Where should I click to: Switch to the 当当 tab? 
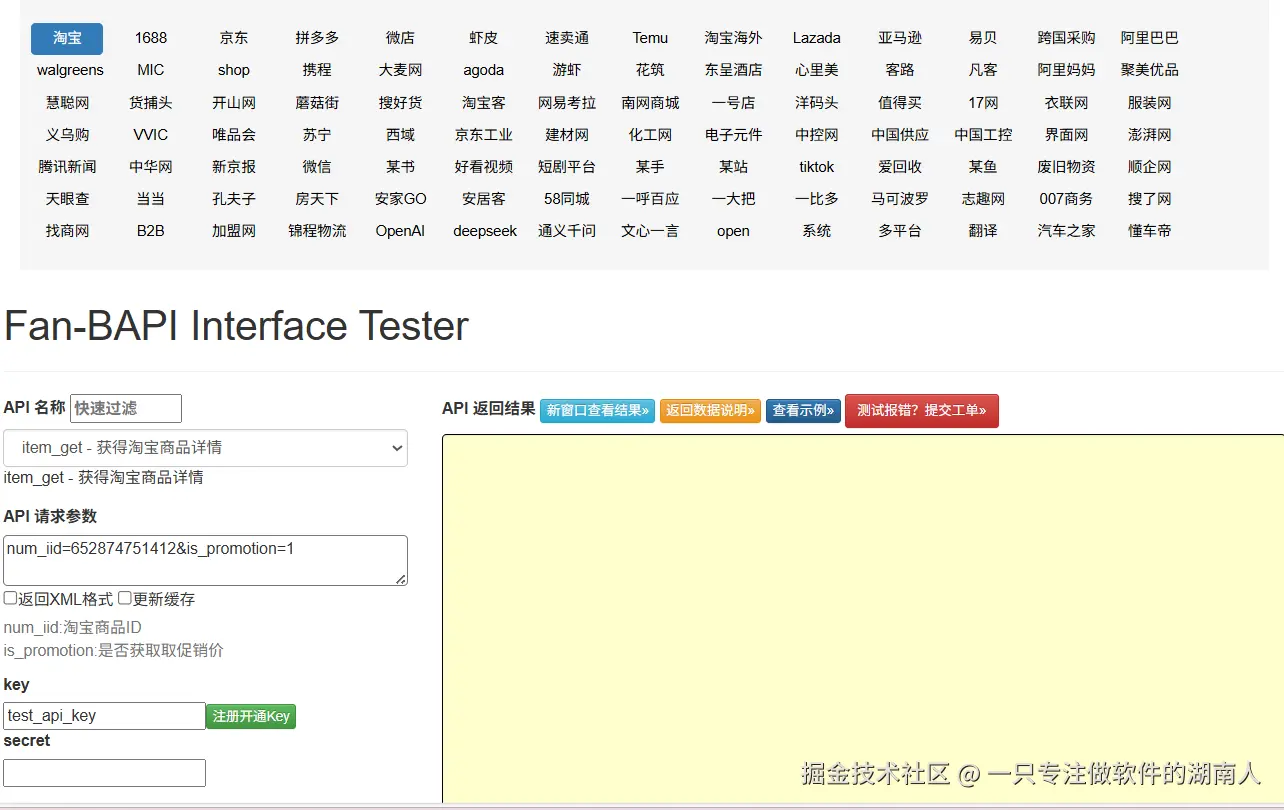coord(151,198)
